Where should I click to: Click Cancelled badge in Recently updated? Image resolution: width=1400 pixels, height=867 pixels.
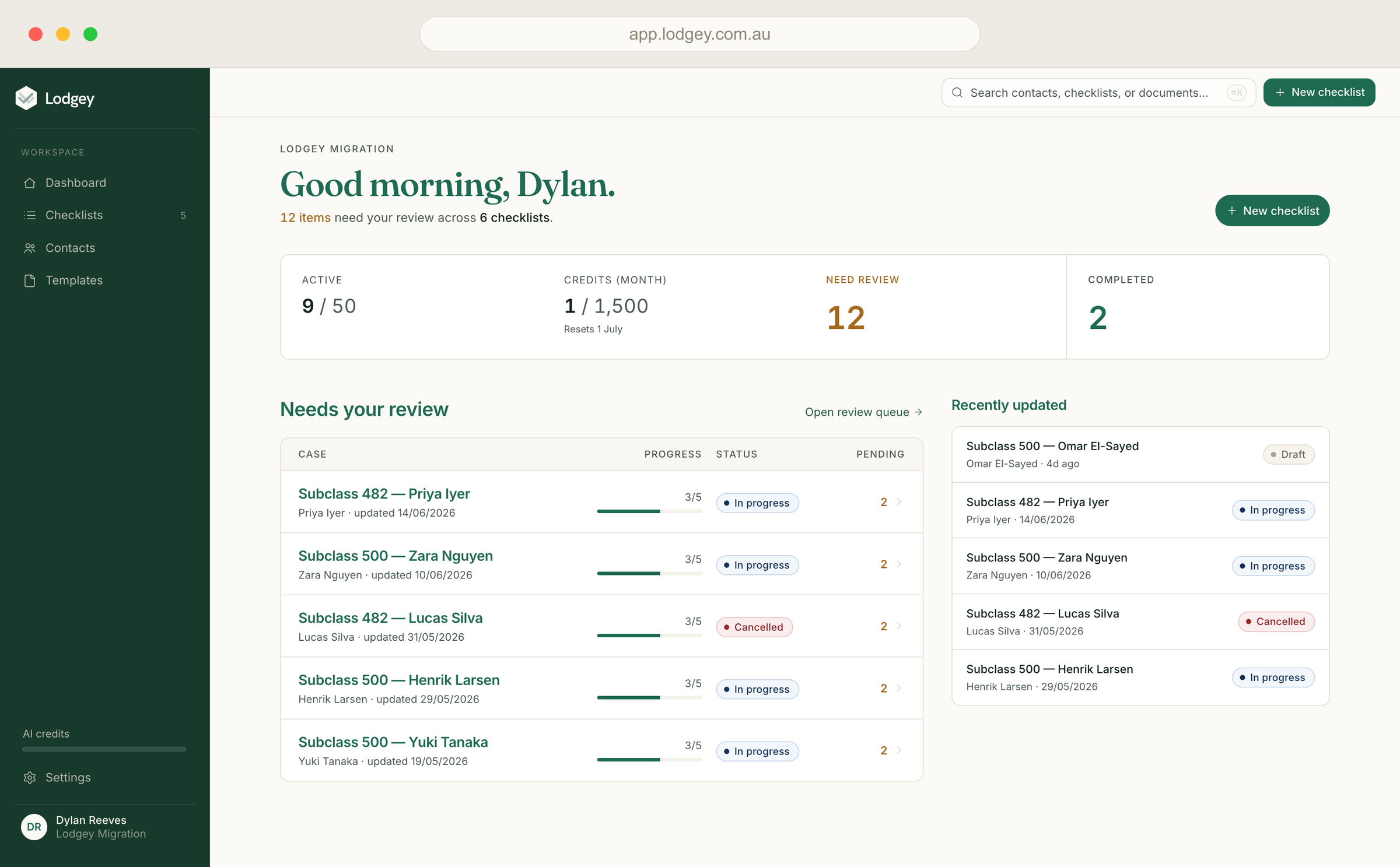point(1276,622)
